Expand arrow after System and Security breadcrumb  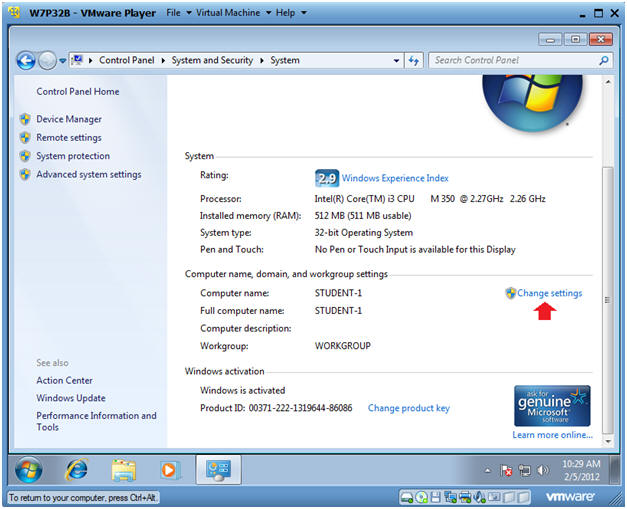(262, 61)
